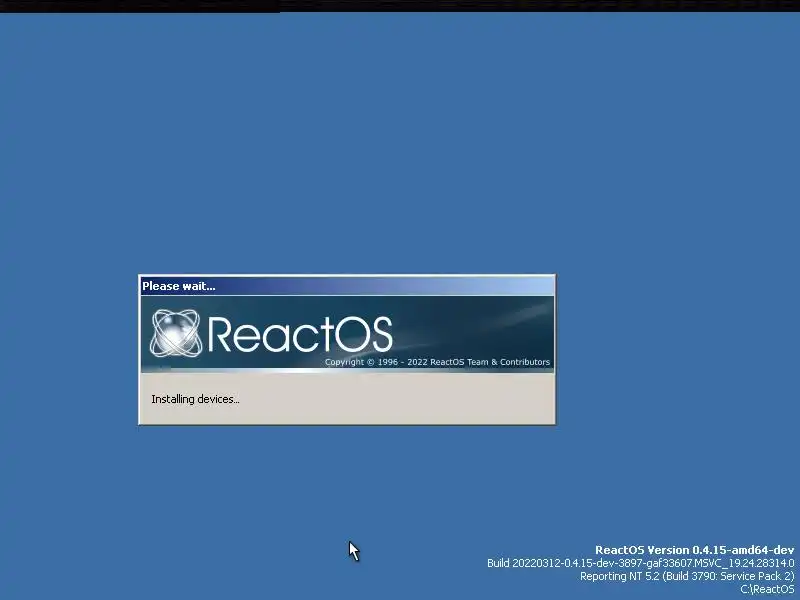This screenshot has width=800, height=600.
Task: Click the 'ReactOS Version 0.4.15-amd64-dev' desktop text
Action: pos(694,550)
